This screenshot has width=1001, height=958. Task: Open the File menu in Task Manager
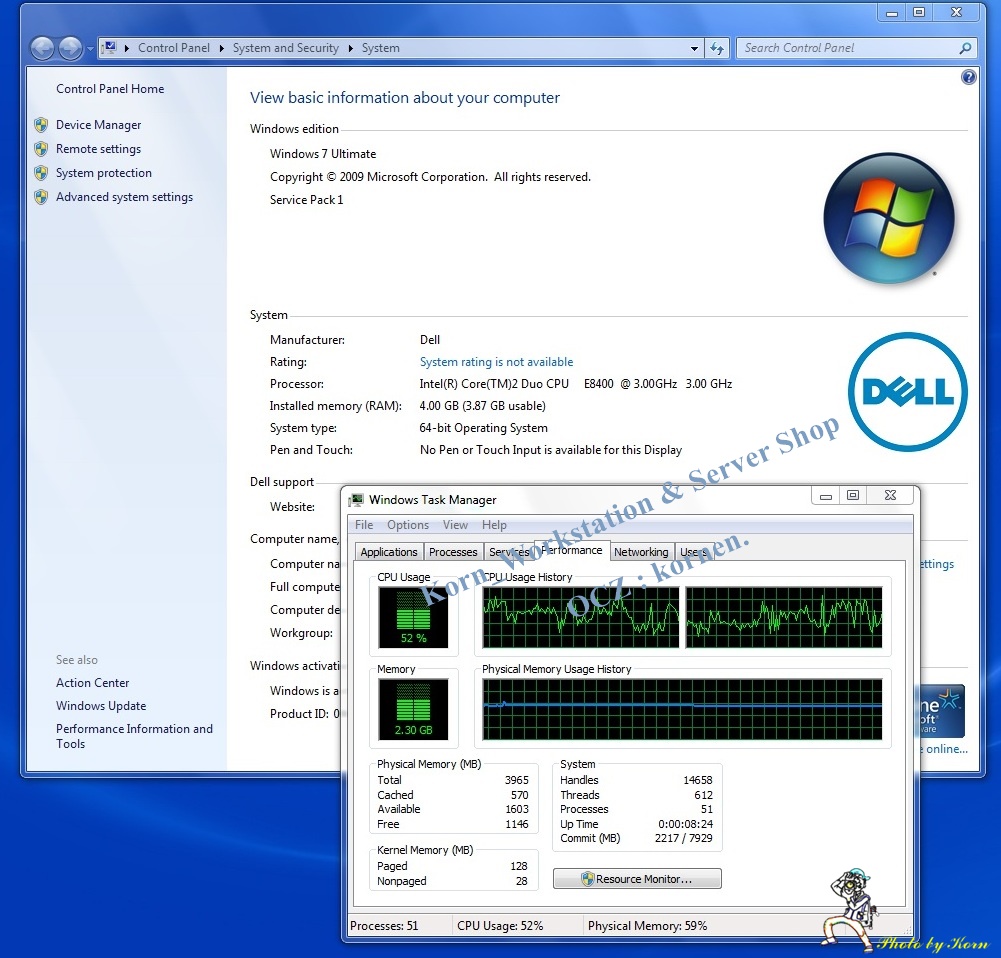coord(364,525)
